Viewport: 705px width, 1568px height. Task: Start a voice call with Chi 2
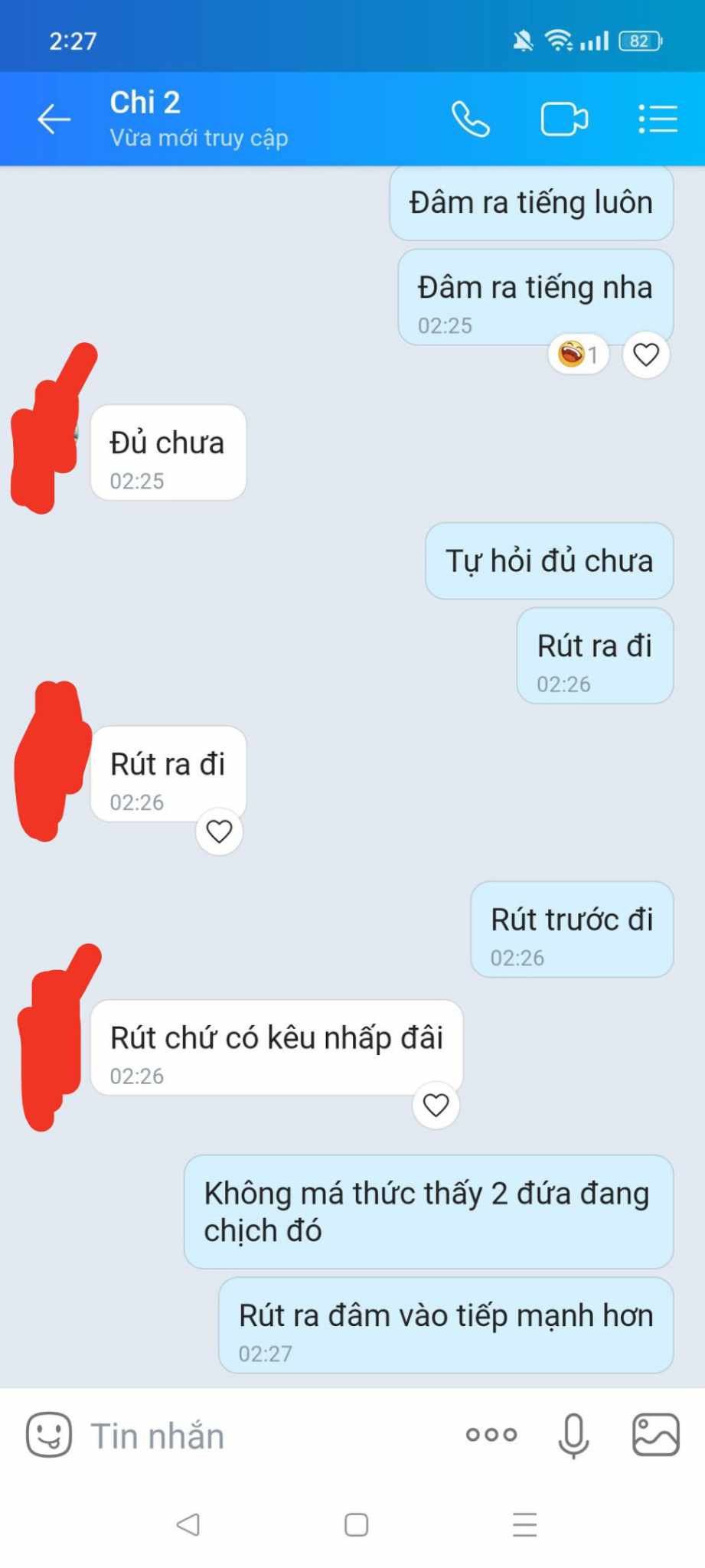tap(470, 119)
